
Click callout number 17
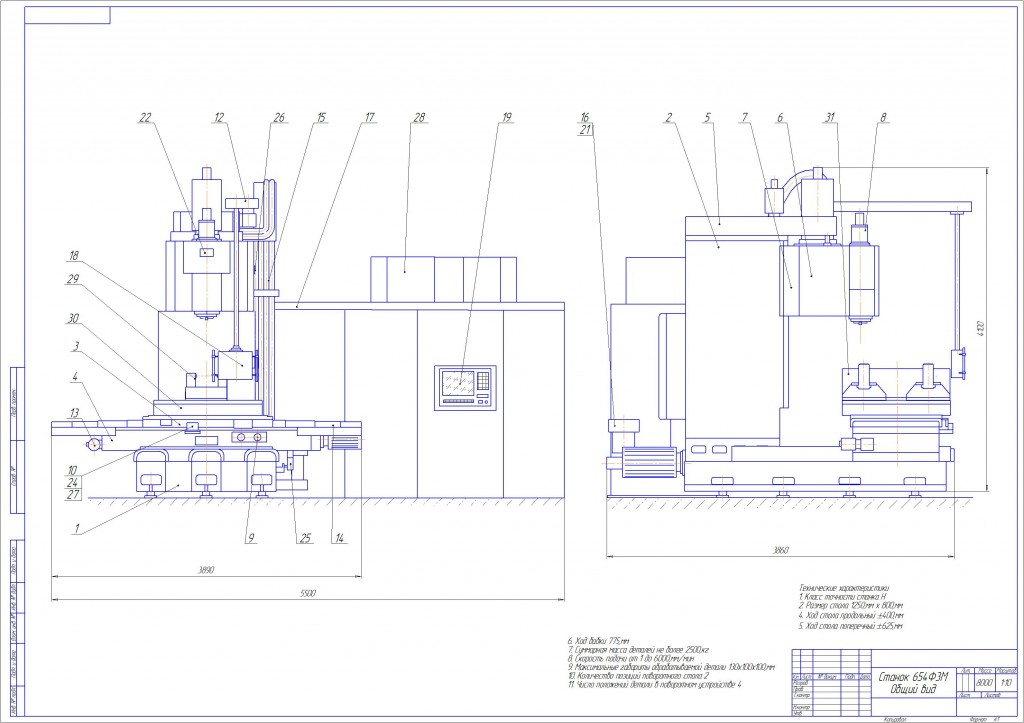coord(370,118)
